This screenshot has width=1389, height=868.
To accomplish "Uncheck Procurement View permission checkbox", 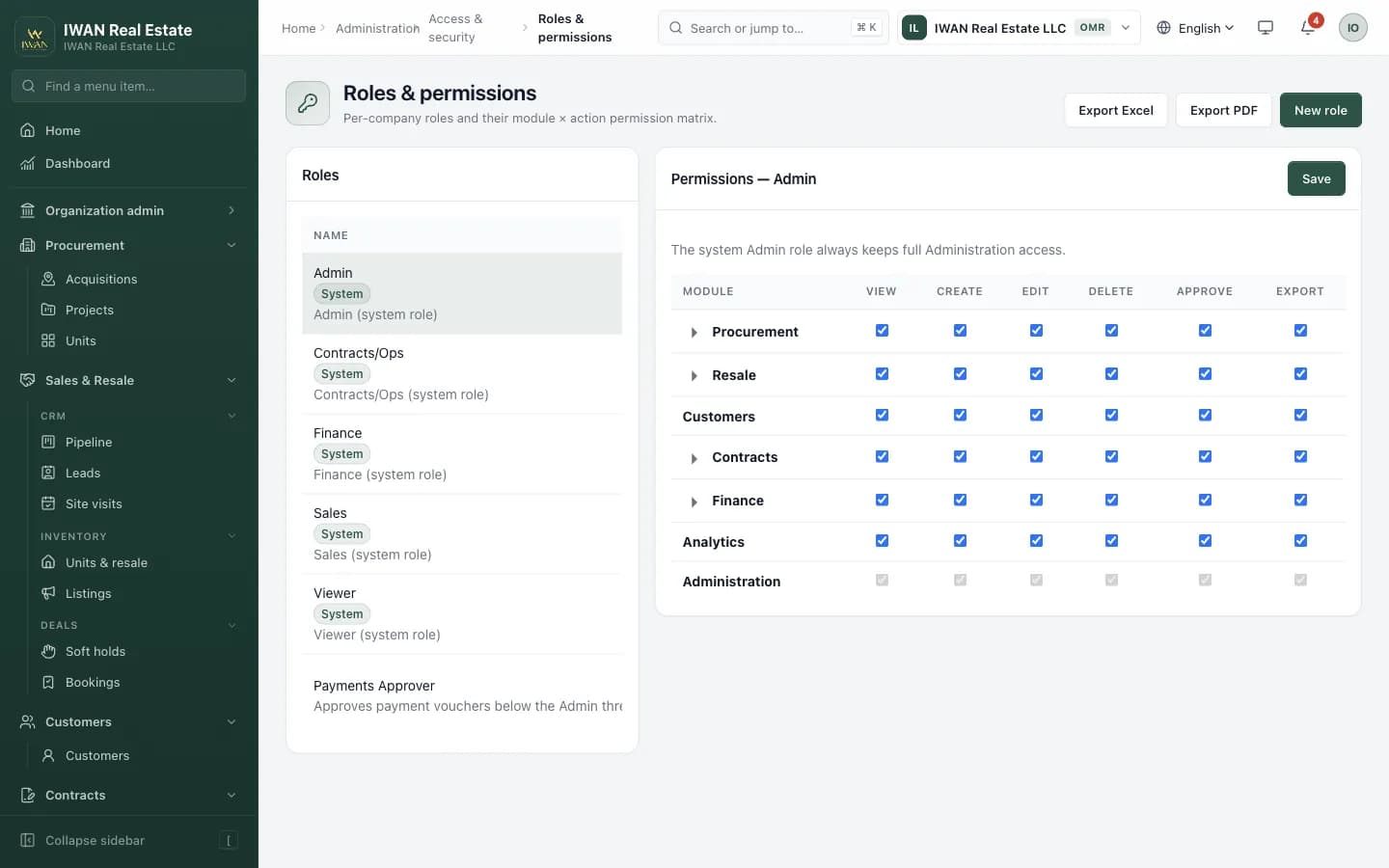I will point(882,331).
